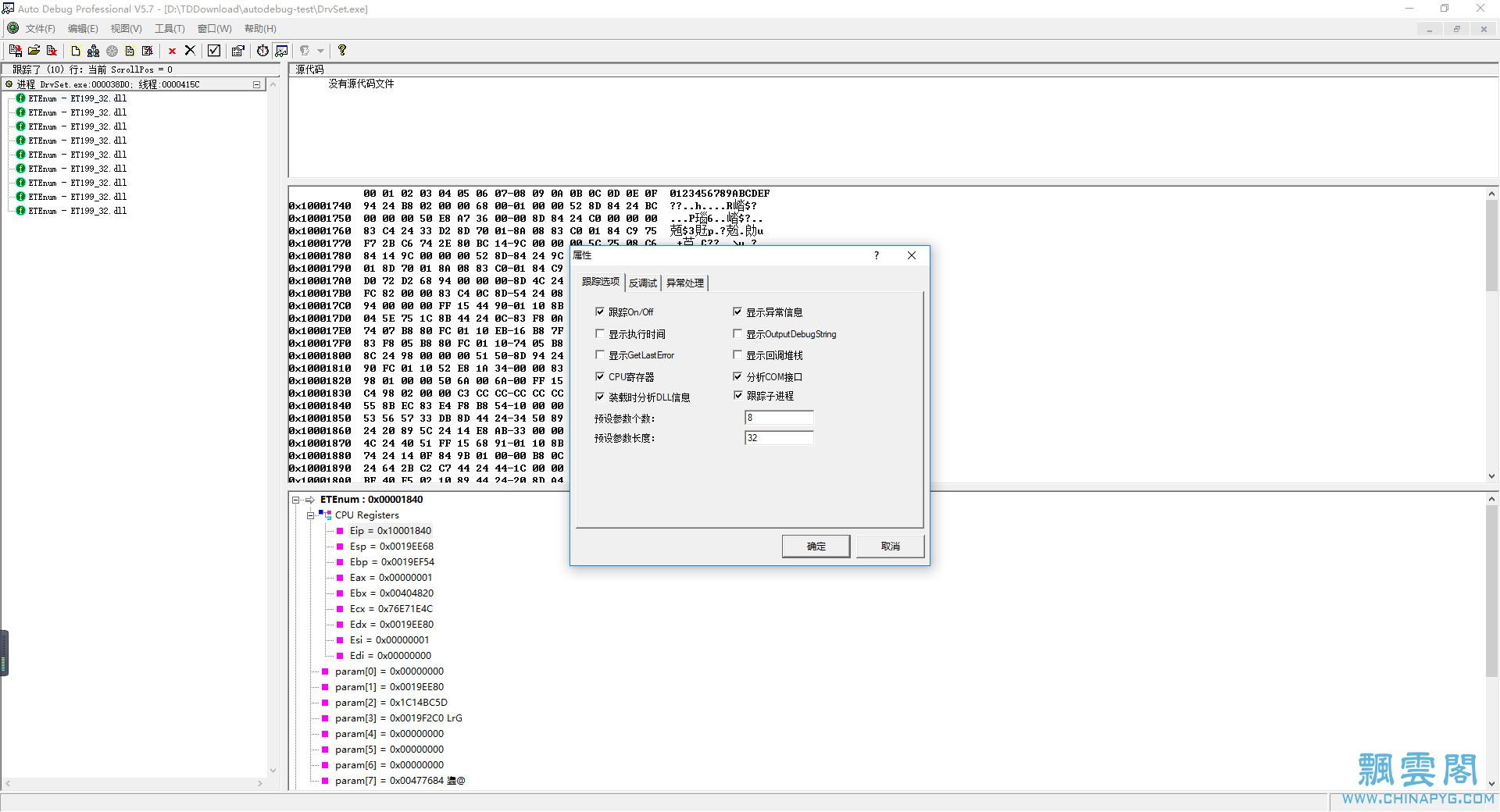Viewport: 1500px width, 812px height.
Task: Click the gray wheel toolbar icon
Action: (x=112, y=51)
